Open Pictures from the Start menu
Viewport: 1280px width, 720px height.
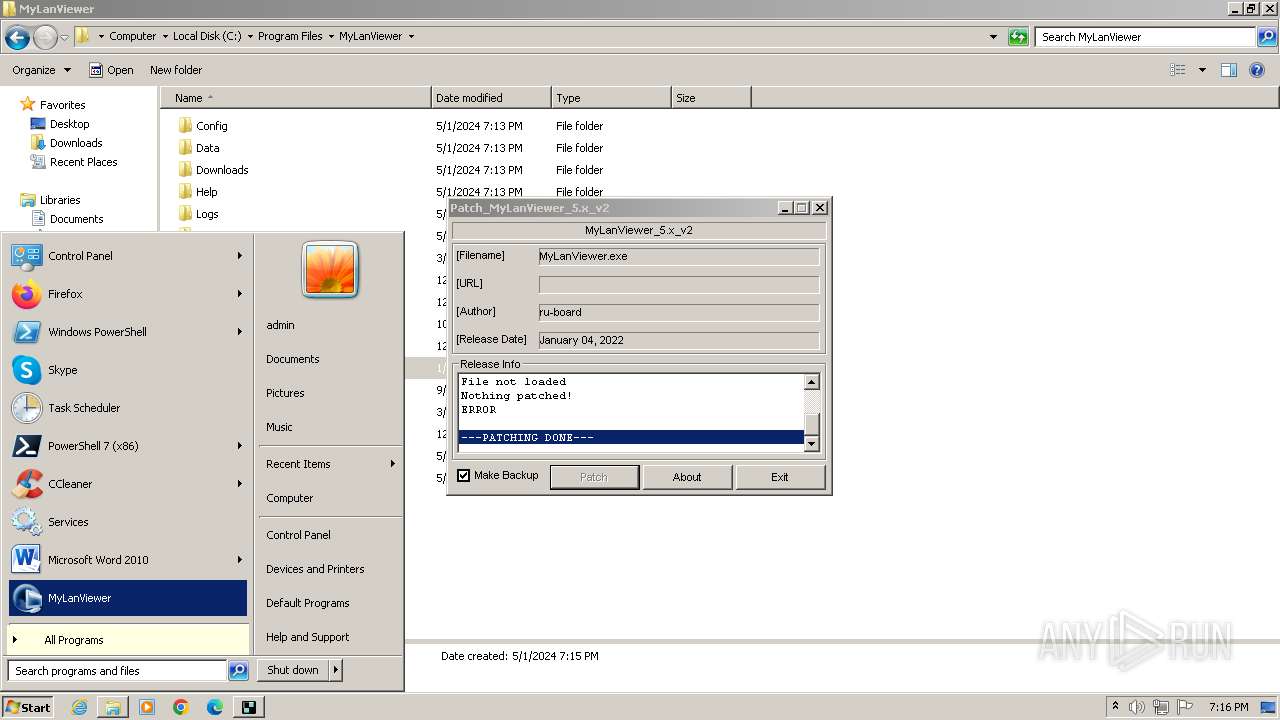(285, 393)
